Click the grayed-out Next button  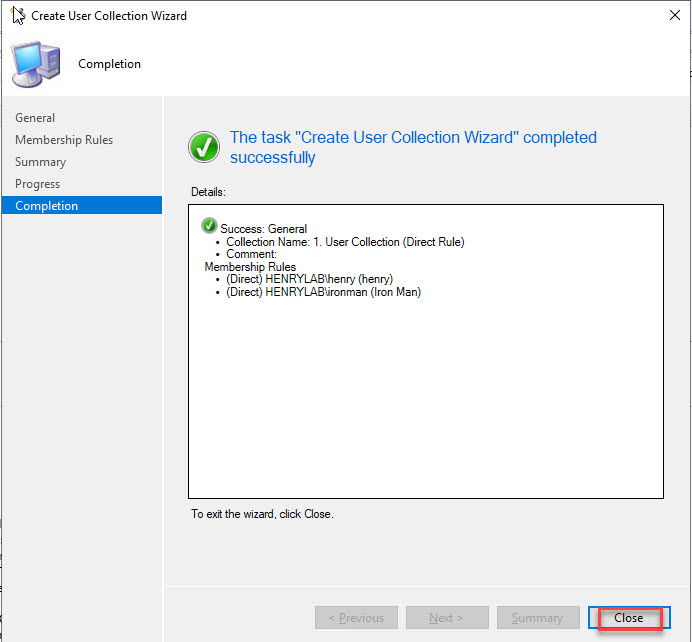[447, 618]
